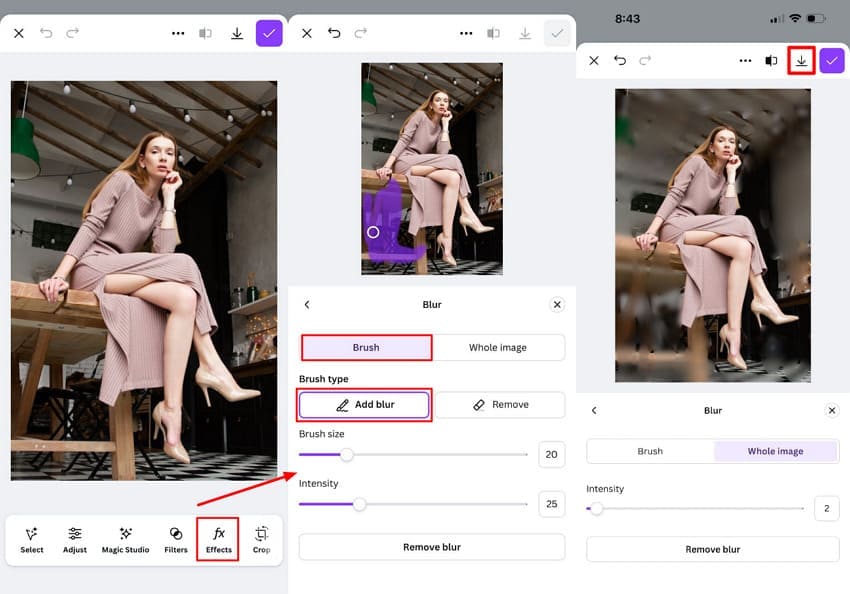Open the three-dot options menu
This screenshot has height=594, width=850.
click(745, 60)
